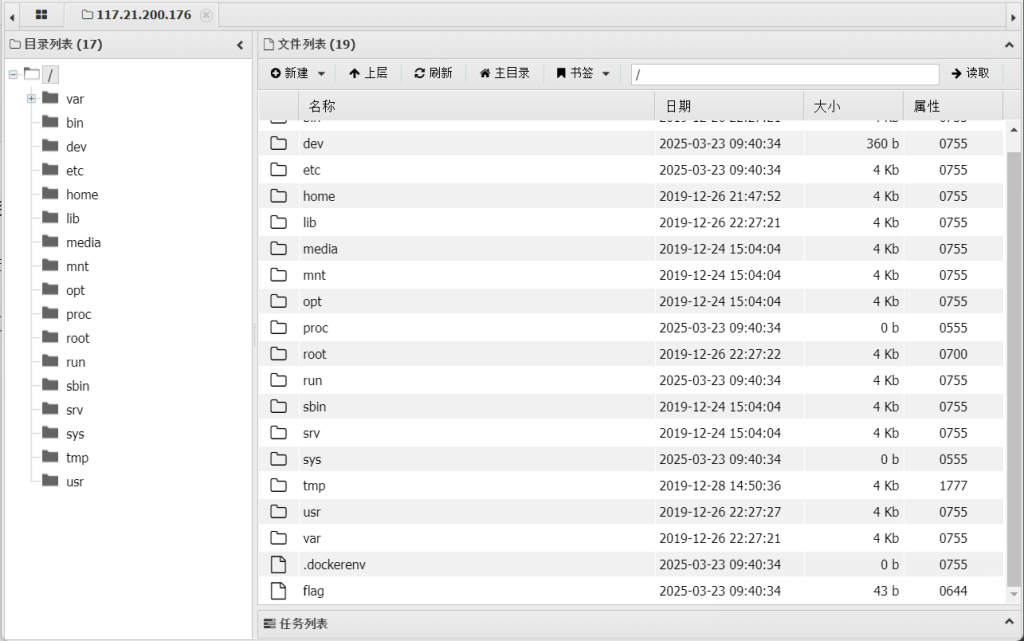Close the 117.21.200.176 tab

coord(206,15)
